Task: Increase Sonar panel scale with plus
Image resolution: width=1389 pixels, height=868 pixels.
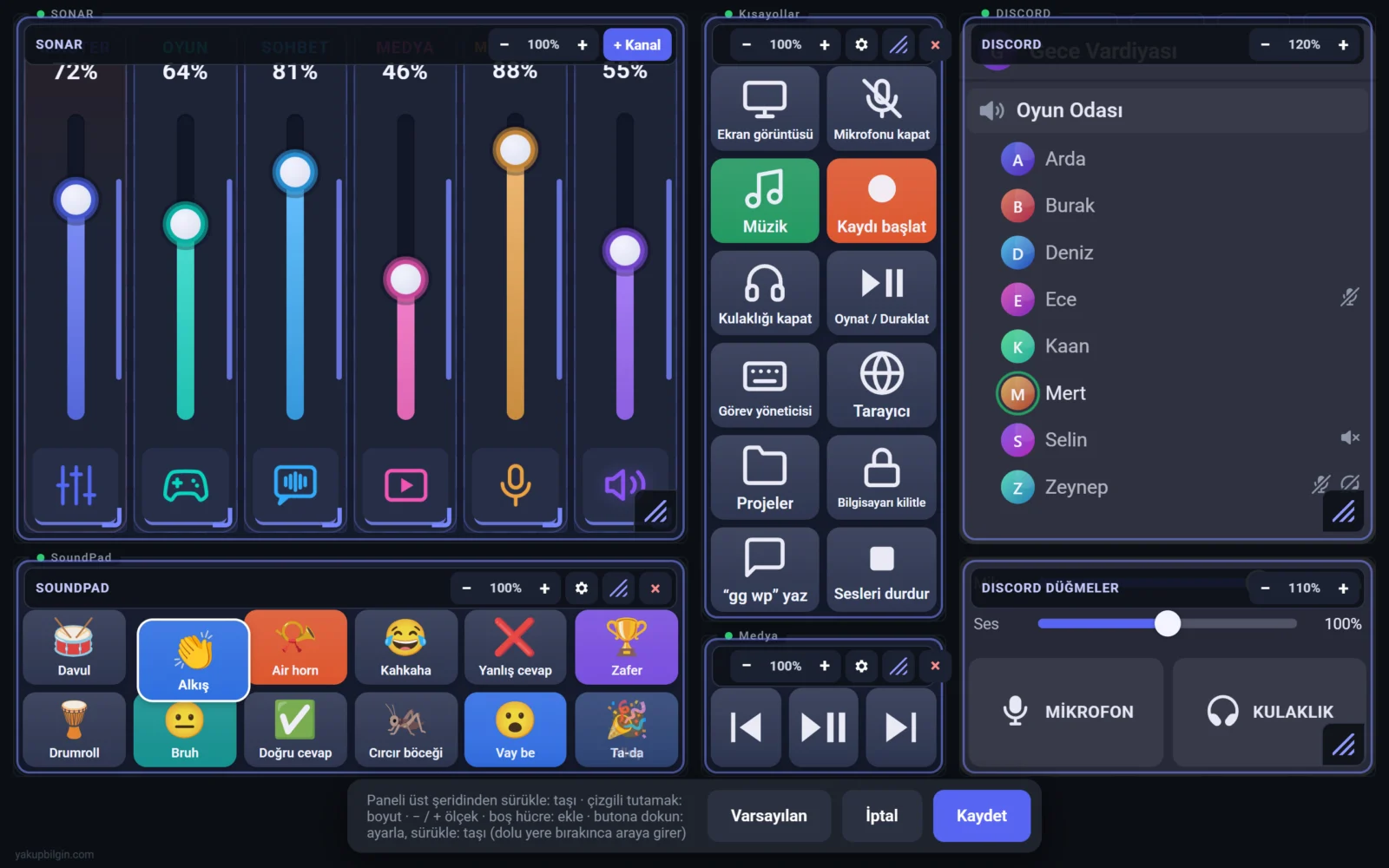Action: [x=583, y=45]
